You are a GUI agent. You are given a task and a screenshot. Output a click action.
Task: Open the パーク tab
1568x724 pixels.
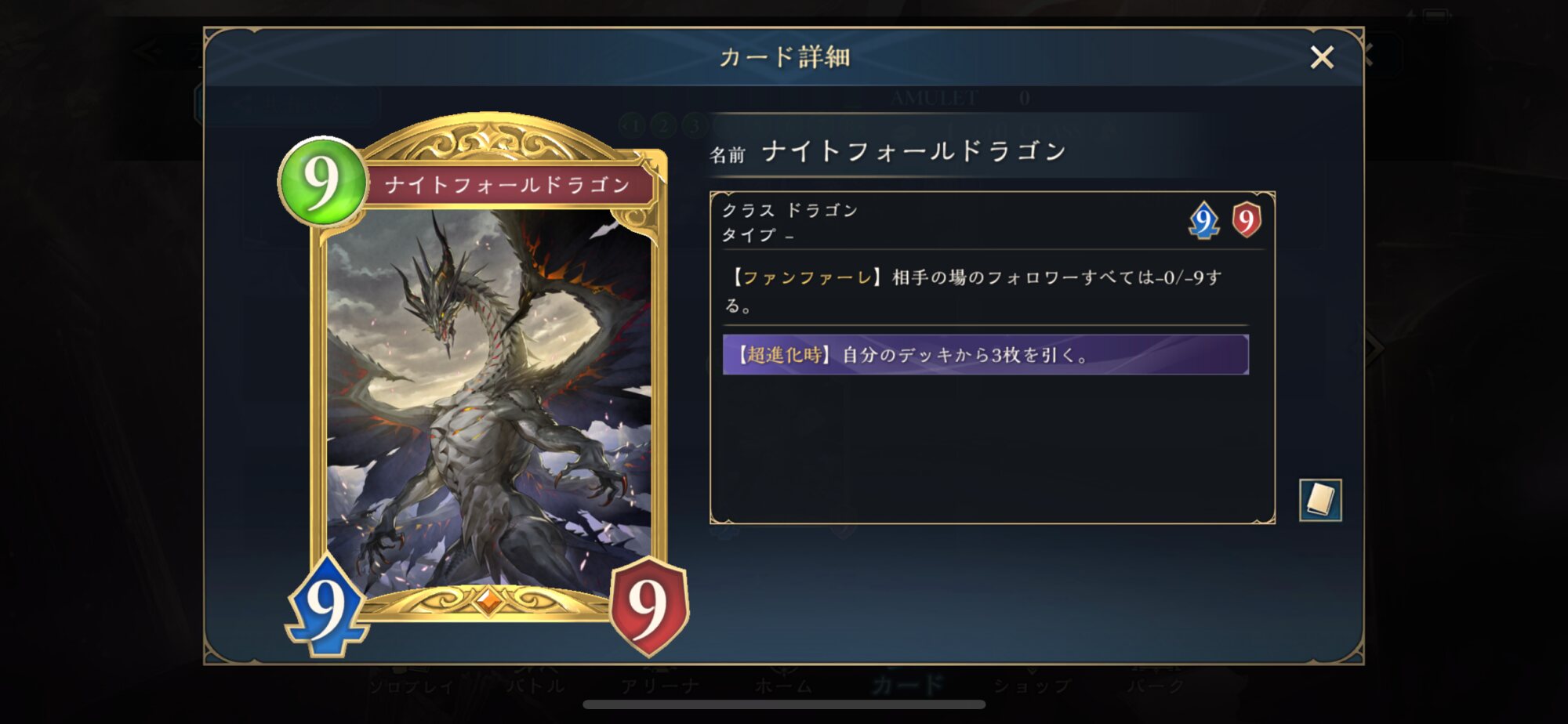tap(1156, 684)
